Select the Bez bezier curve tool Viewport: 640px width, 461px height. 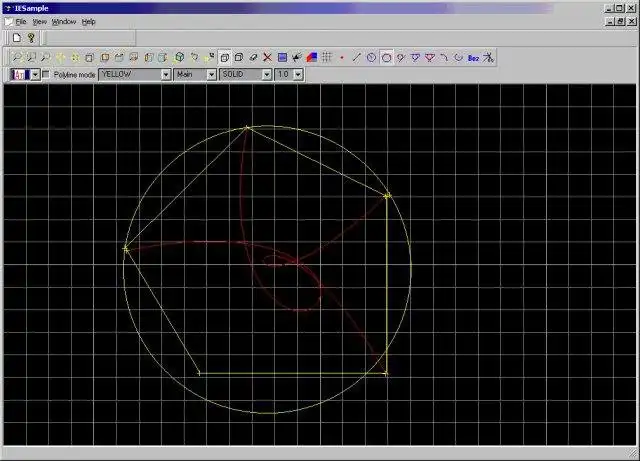473,58
